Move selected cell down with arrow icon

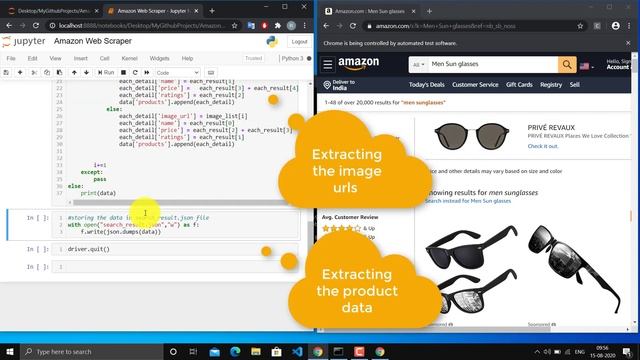[x=87, y=72]
